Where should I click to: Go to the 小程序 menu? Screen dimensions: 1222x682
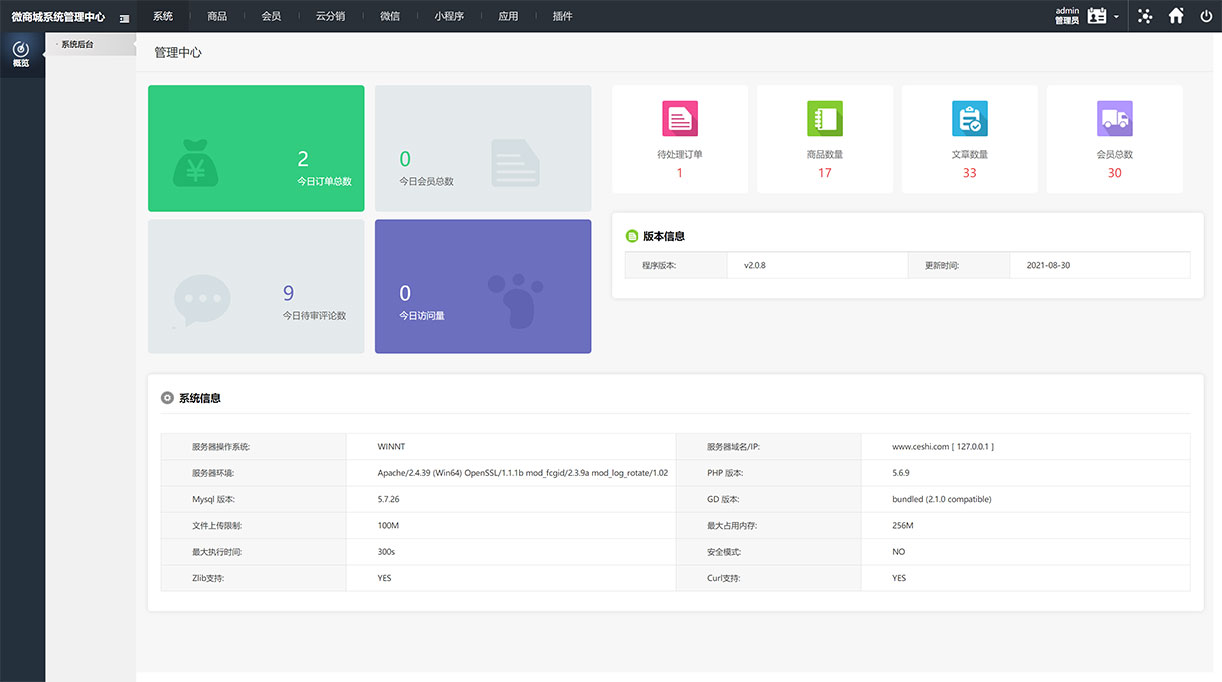point(449,16)
